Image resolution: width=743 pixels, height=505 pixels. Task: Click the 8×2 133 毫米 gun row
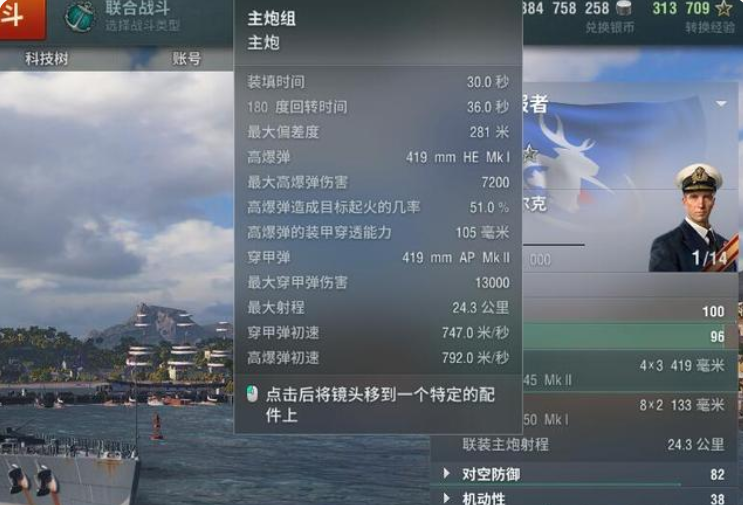(630, 411)
